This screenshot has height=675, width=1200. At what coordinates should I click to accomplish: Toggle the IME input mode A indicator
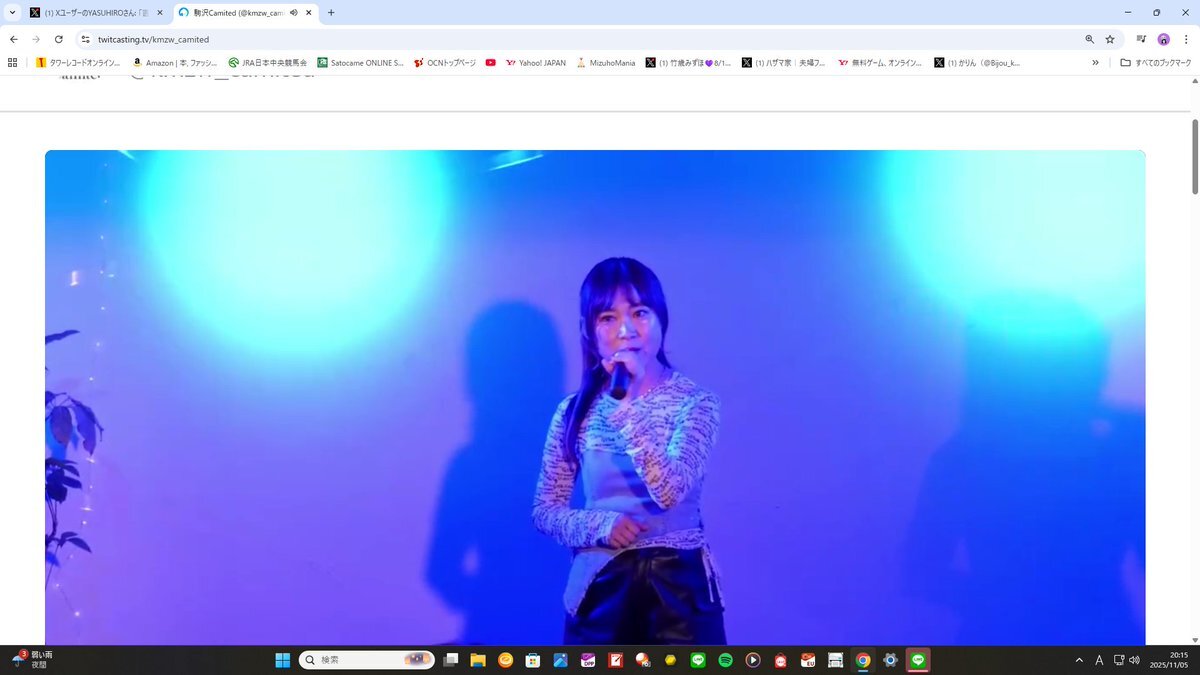point(1099,660)
